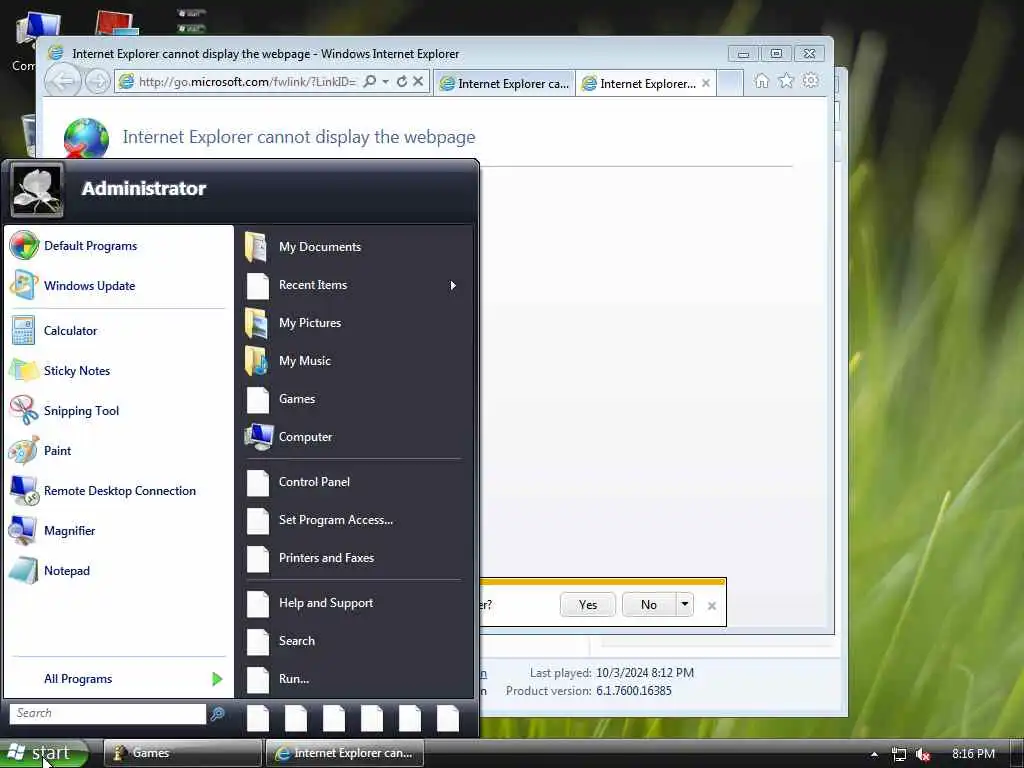This screenshot has height=768, width=1024.
Task: Open Favorites star icon
Action: (x=786, y=81)
